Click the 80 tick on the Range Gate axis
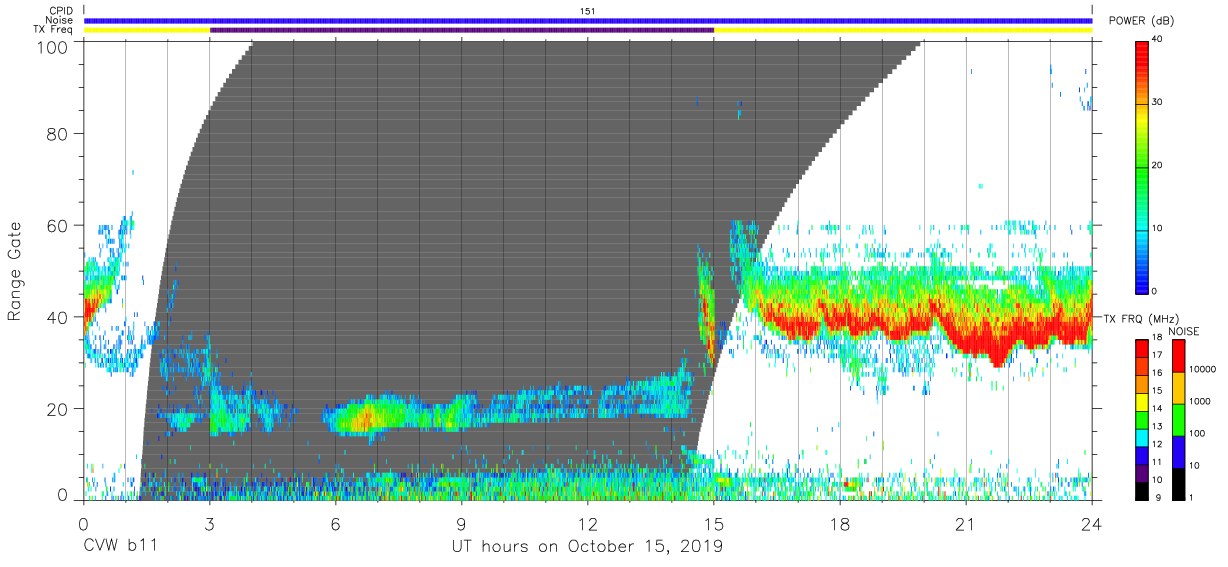 (58, 134)
